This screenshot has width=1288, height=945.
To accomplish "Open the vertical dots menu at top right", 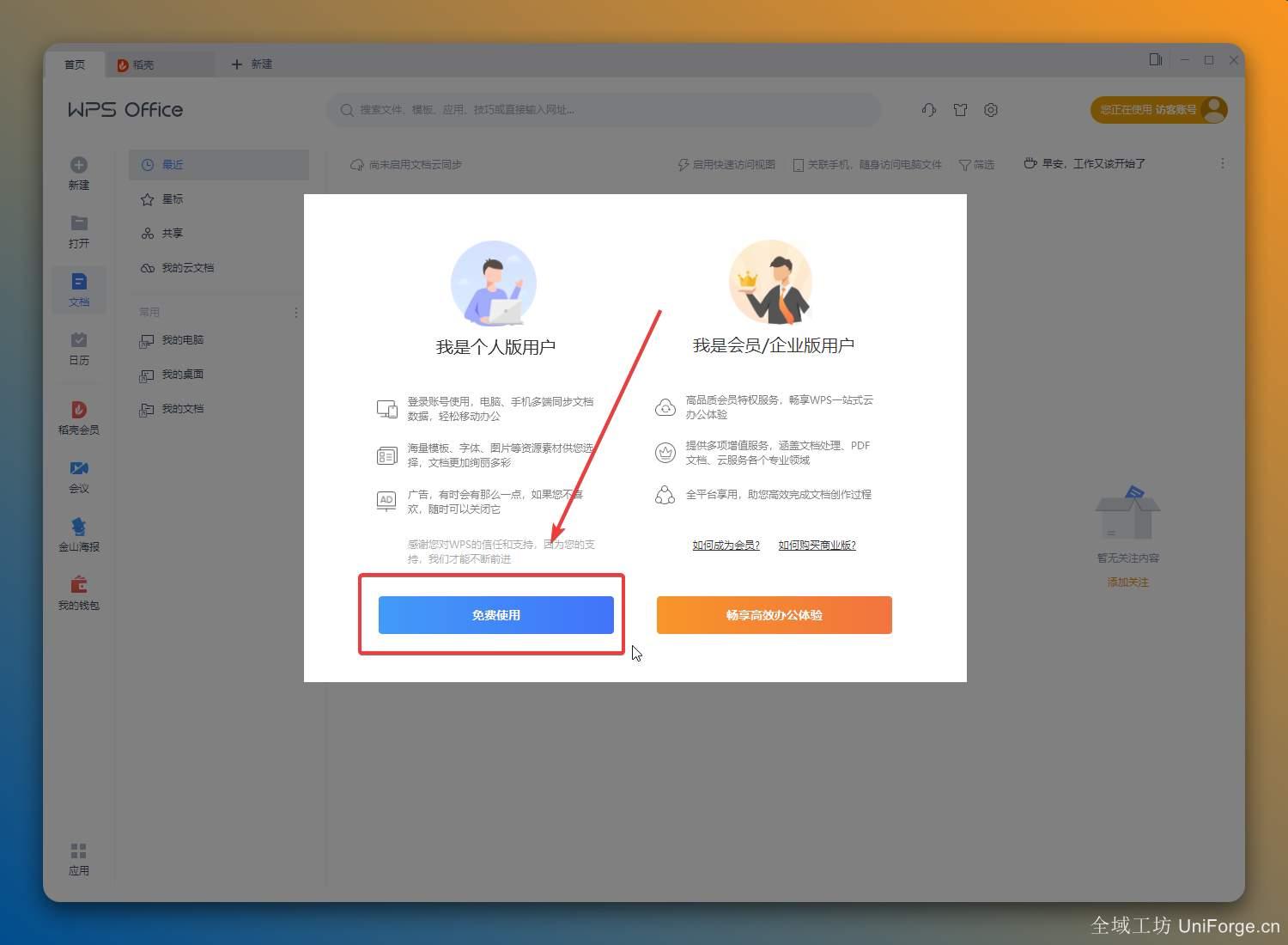I will (x=1223, y=163).
